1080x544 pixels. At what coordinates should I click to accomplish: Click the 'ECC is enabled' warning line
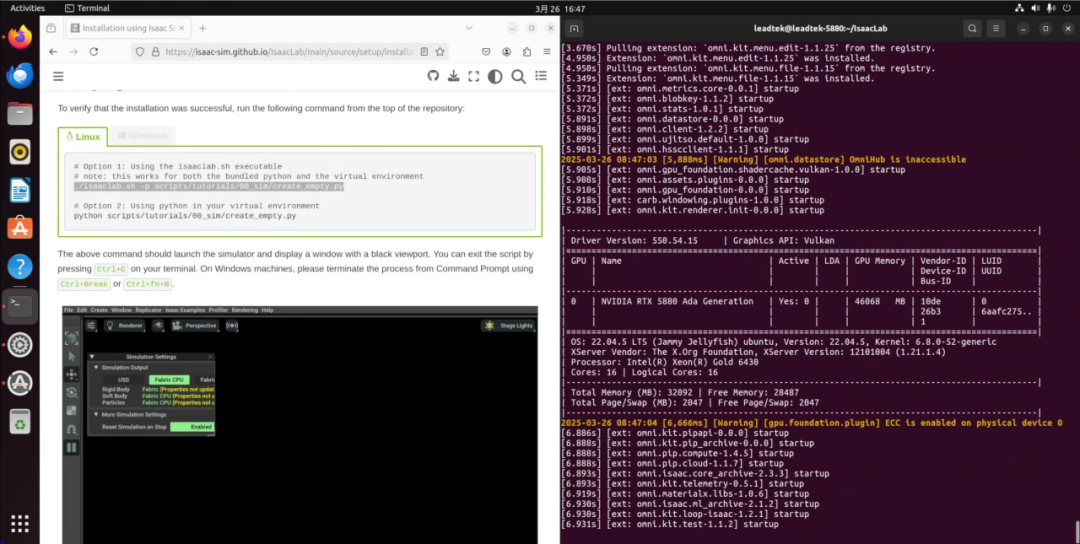point(811,423)
